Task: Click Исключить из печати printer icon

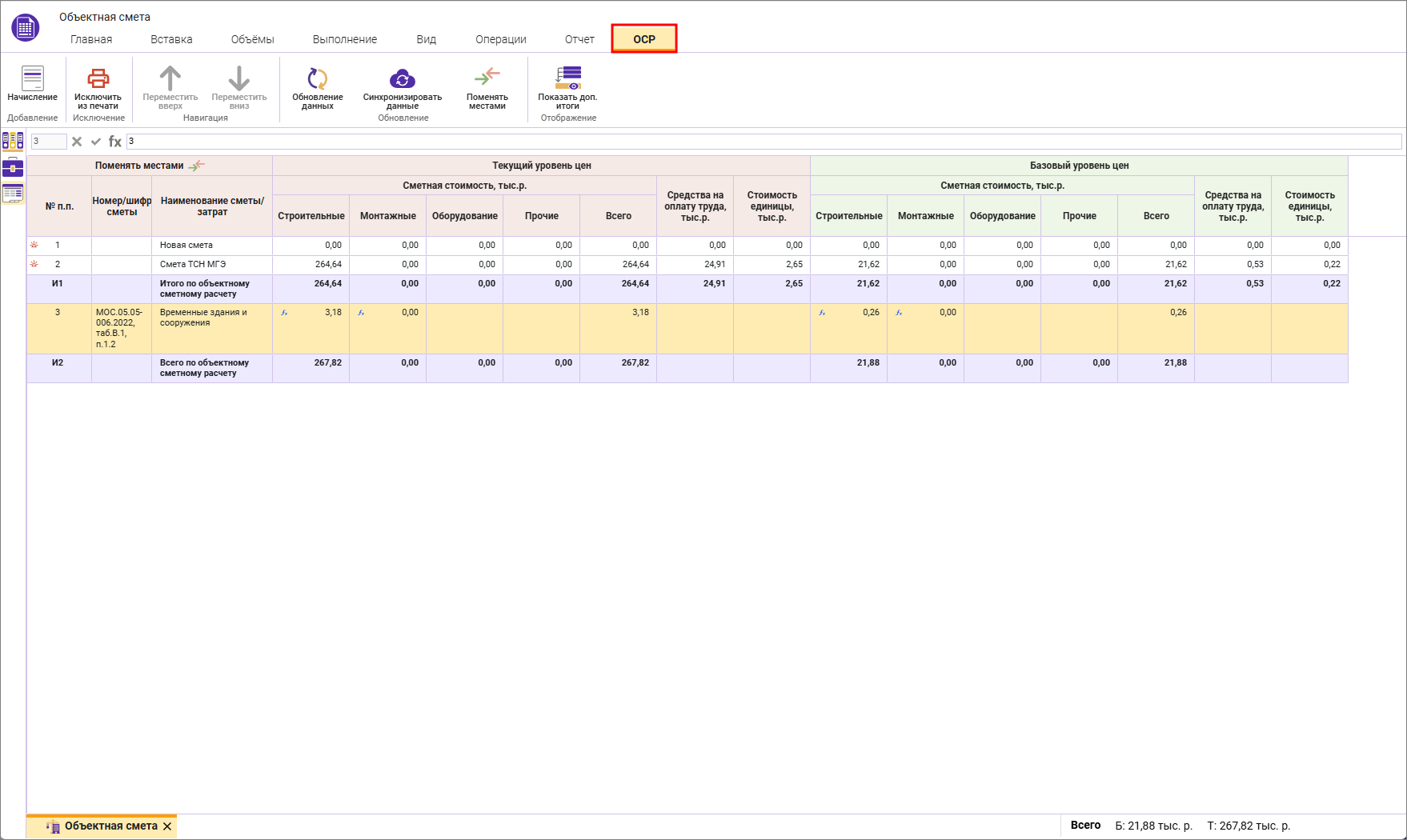Action: (x=98, y=79)
